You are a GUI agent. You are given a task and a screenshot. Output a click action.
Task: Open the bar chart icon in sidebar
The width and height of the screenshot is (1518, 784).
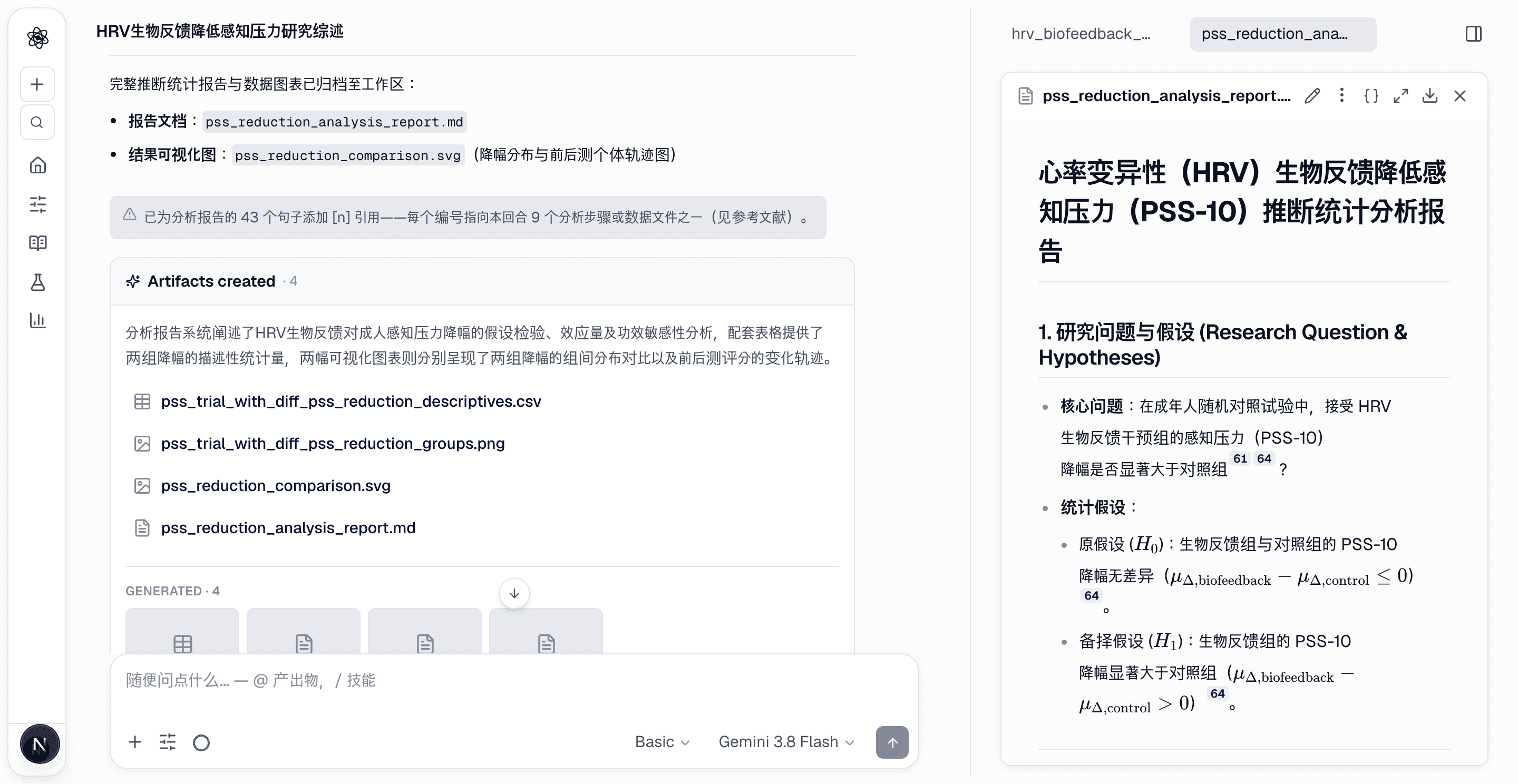point(38,320)
